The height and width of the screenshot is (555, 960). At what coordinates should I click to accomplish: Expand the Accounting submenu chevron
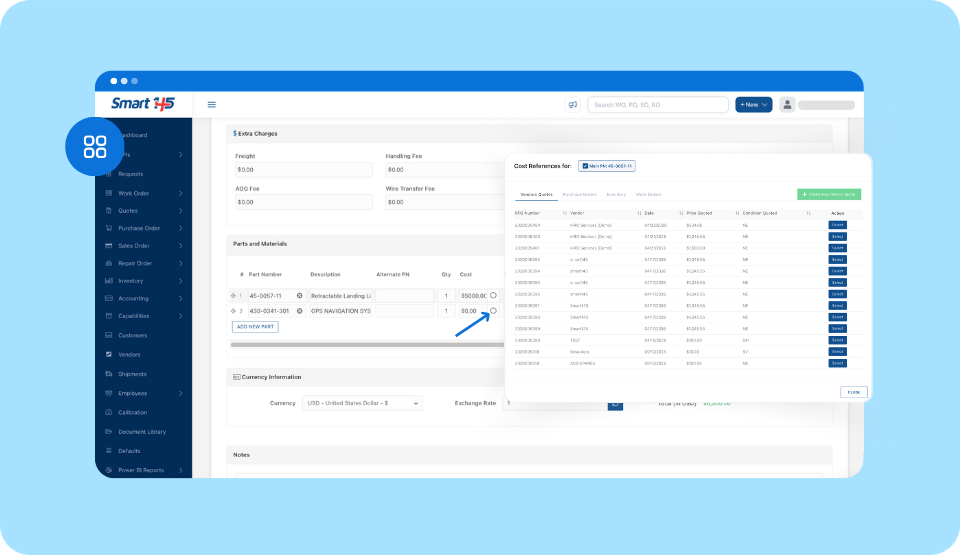pos(181,298)
